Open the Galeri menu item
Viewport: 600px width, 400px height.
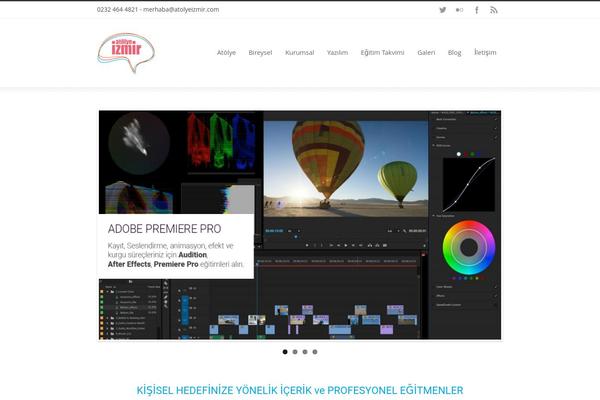pyautogui.click(x=426, y=52)
